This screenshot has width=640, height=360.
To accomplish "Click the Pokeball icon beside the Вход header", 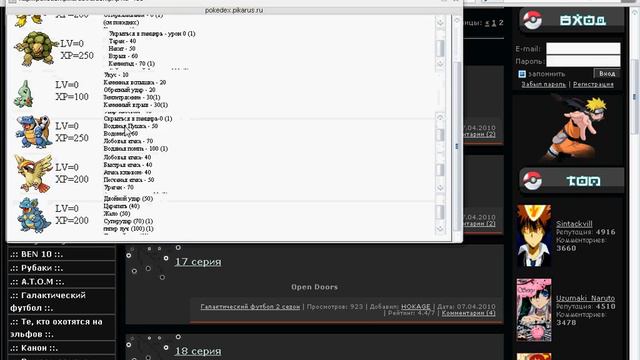I will click(532, 20).
